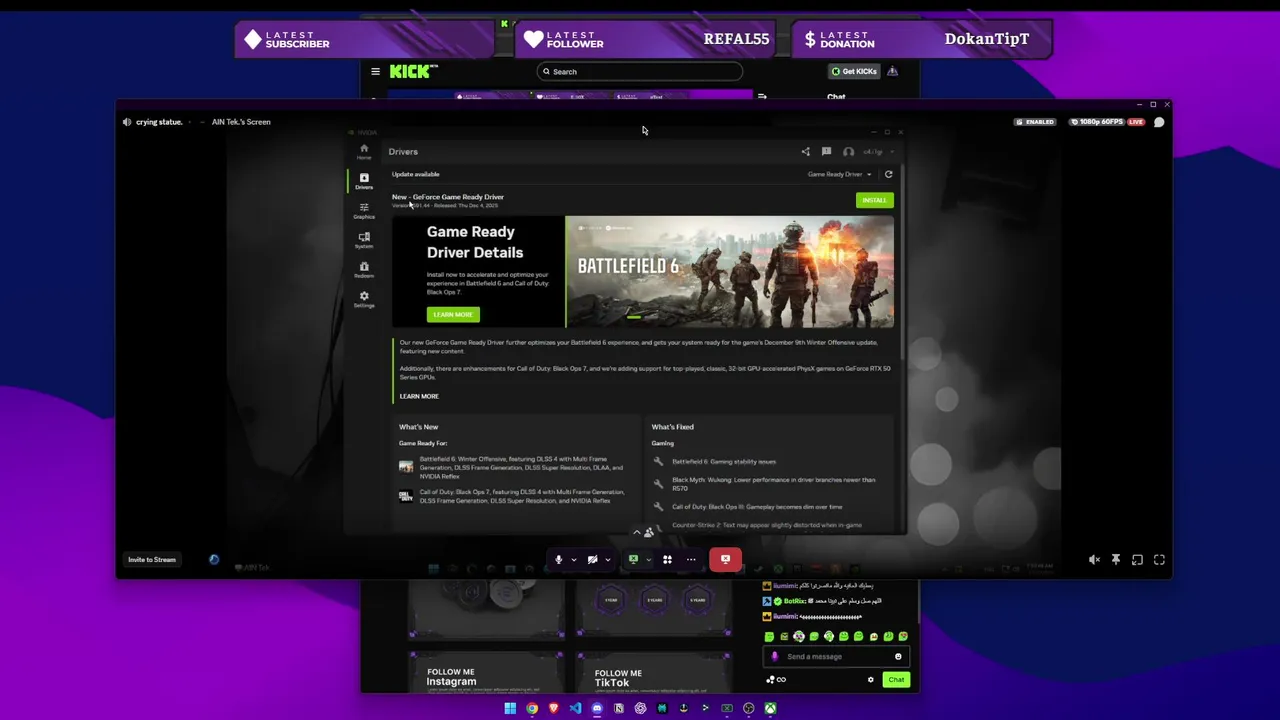This screenshot has height=720, width=1280.
Task: Open Brave browser from the taskbar
Action: coord(553,708)
